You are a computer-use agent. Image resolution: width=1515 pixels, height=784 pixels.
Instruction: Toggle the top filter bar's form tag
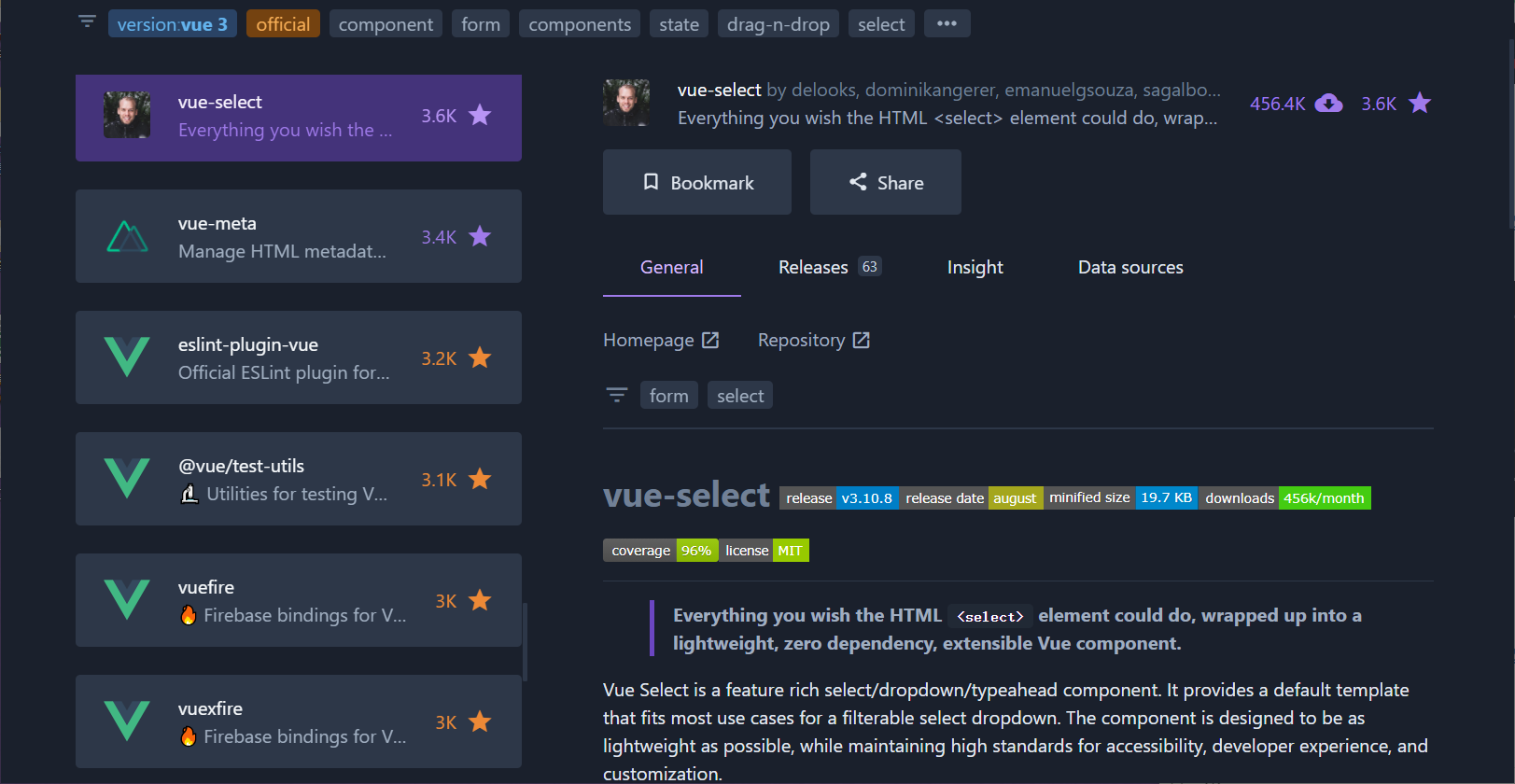481,24
